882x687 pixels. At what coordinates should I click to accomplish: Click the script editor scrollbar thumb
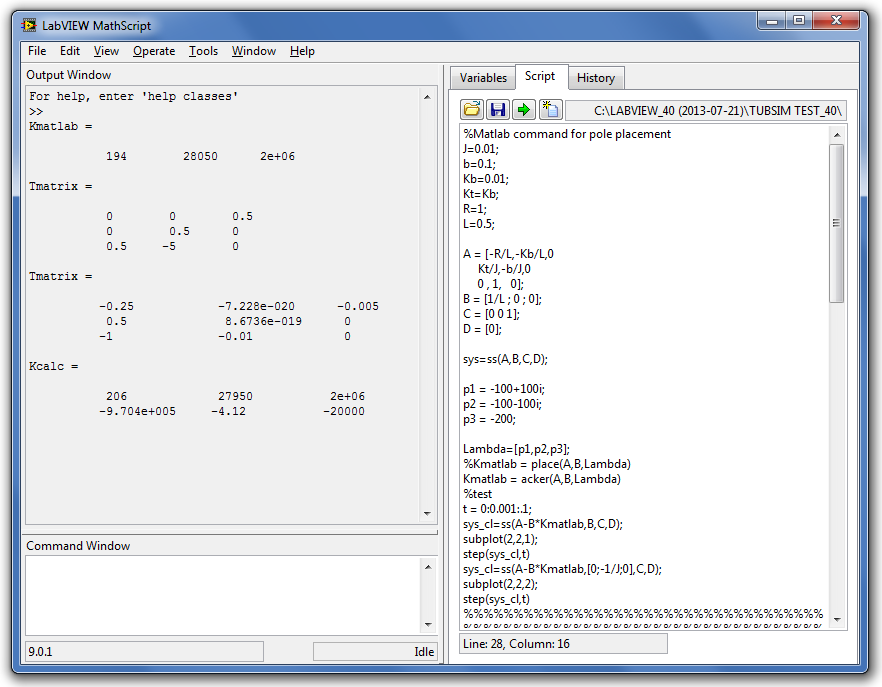837,223
